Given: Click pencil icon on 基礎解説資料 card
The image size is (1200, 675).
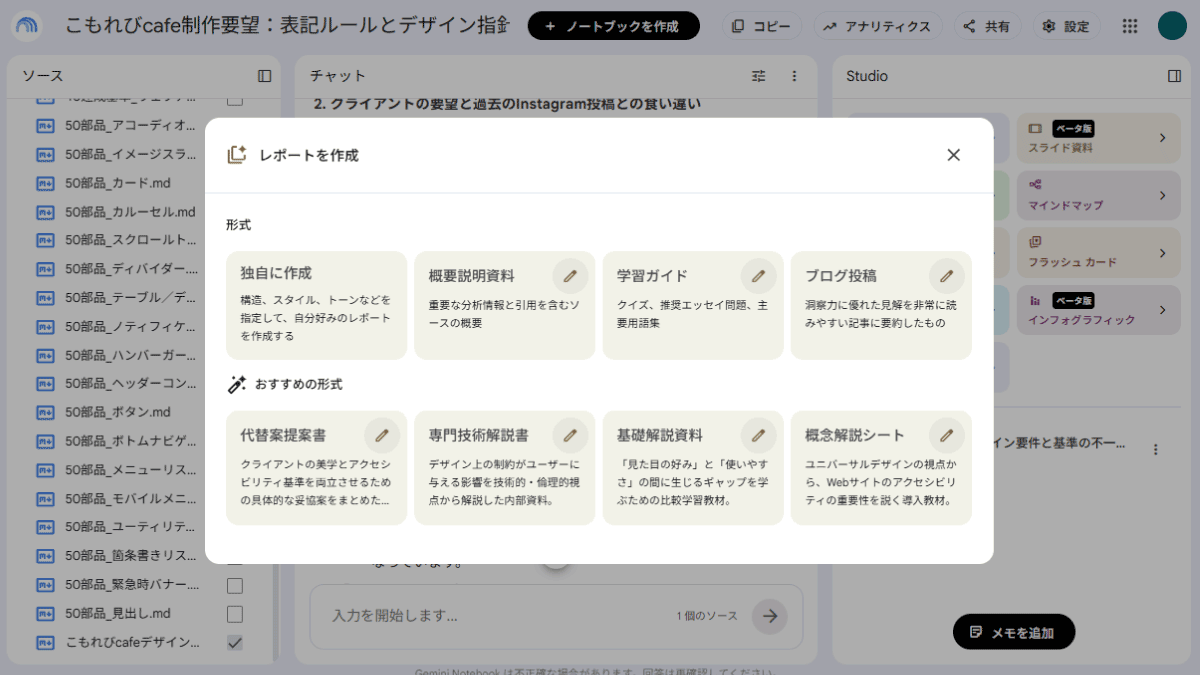Looking at the screenshot, I should pyautogui.click(x=758, y=435).
